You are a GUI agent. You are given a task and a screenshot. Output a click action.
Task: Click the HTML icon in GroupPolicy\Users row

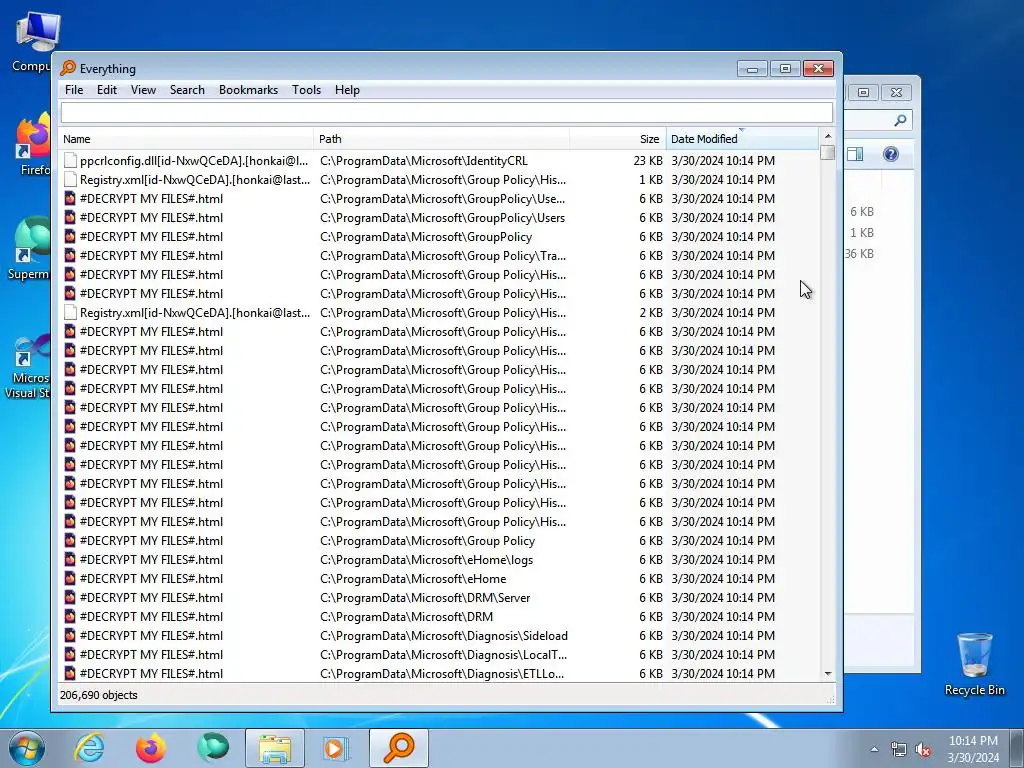click(70, 217)
